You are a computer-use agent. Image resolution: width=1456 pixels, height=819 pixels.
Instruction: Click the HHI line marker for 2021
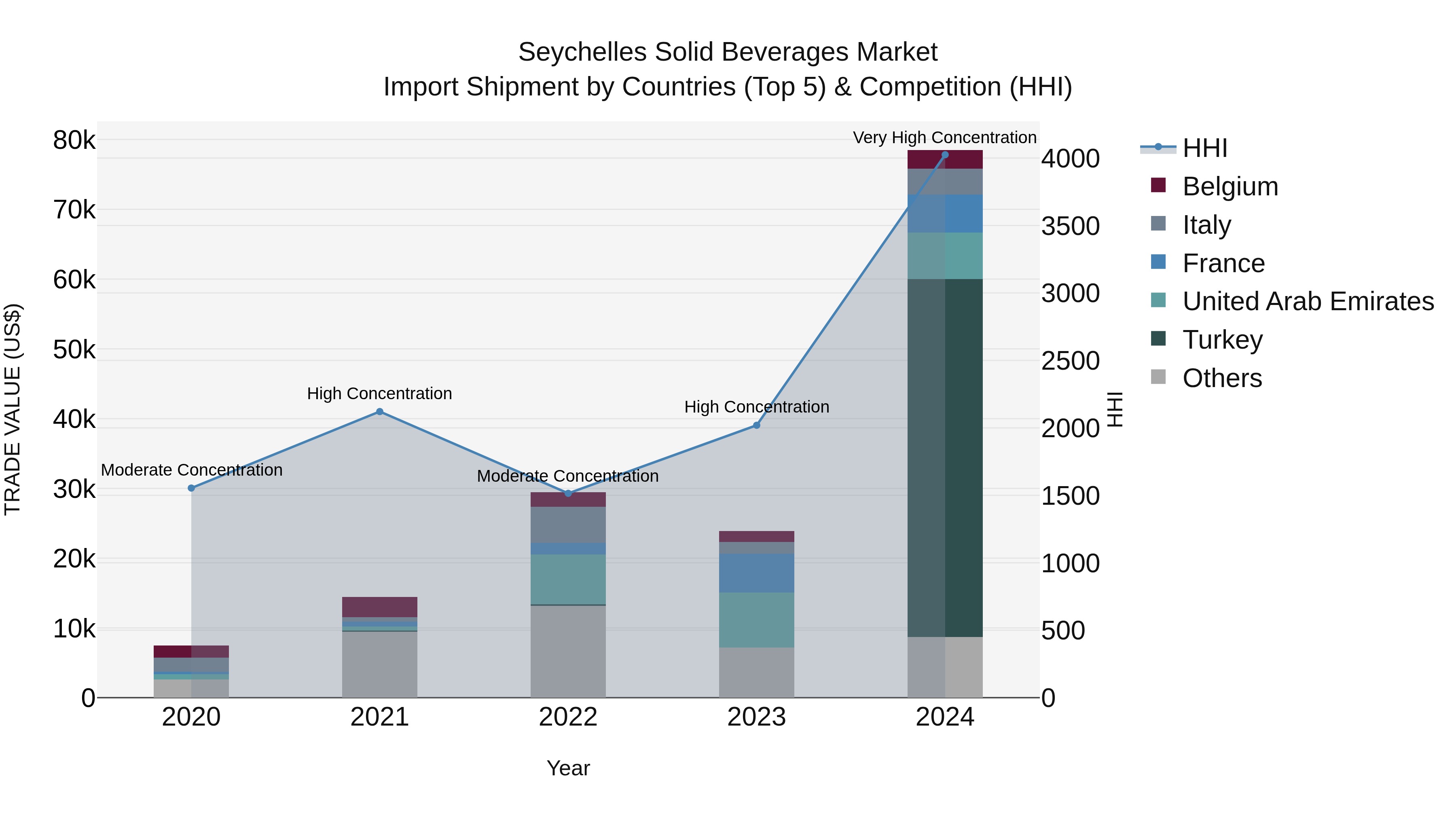[380, 411]
